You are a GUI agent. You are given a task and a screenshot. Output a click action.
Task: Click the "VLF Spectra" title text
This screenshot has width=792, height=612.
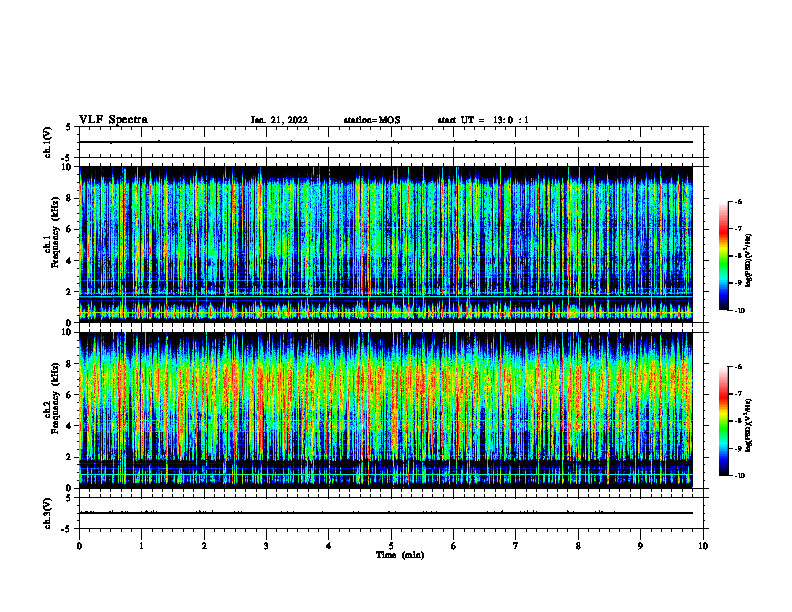[x=113, y=120]
